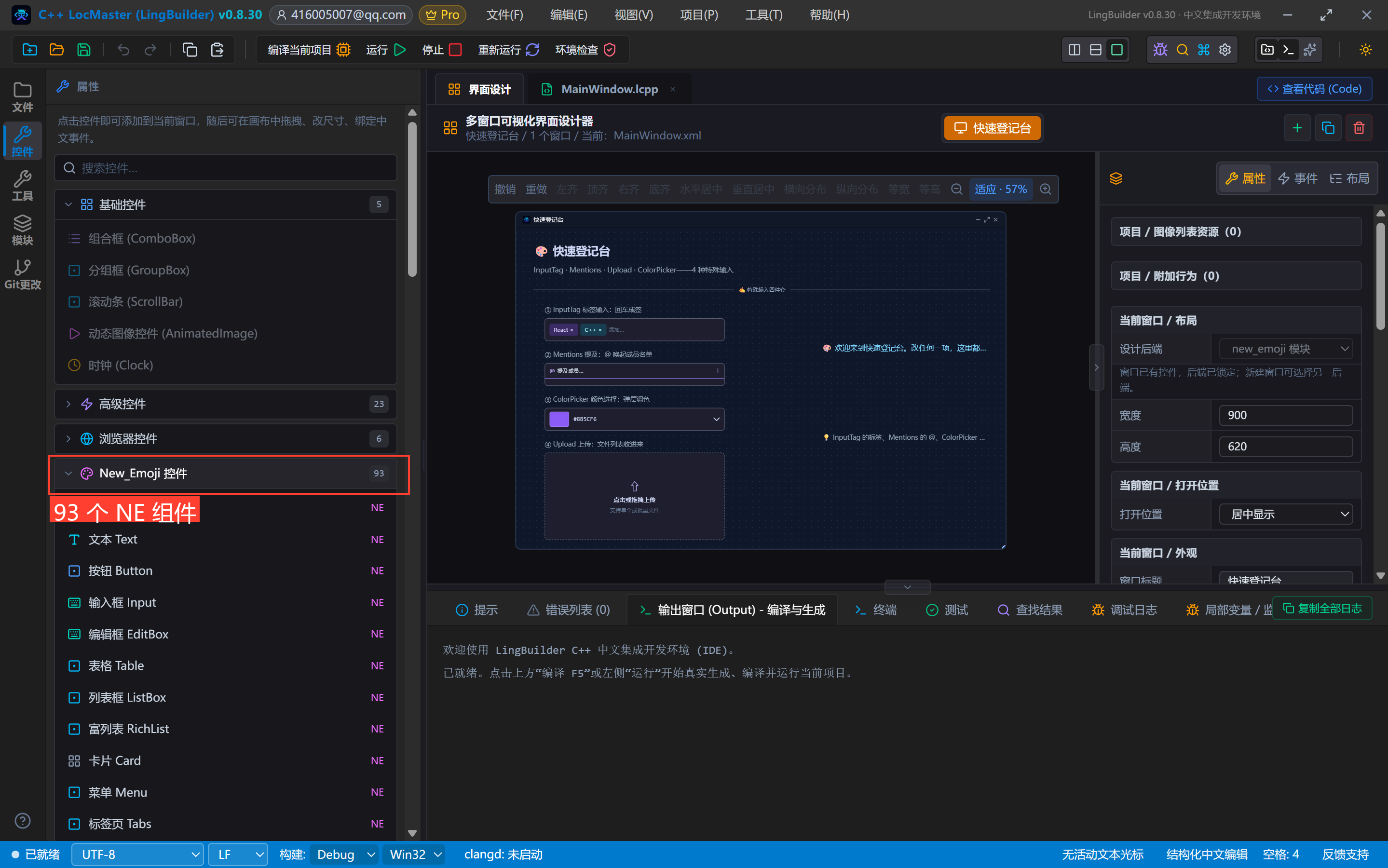Click the yellow search magnifier toolbar icon
Image resolution: width=1388 pixels, height=868 pixels.
[1182, 50]
